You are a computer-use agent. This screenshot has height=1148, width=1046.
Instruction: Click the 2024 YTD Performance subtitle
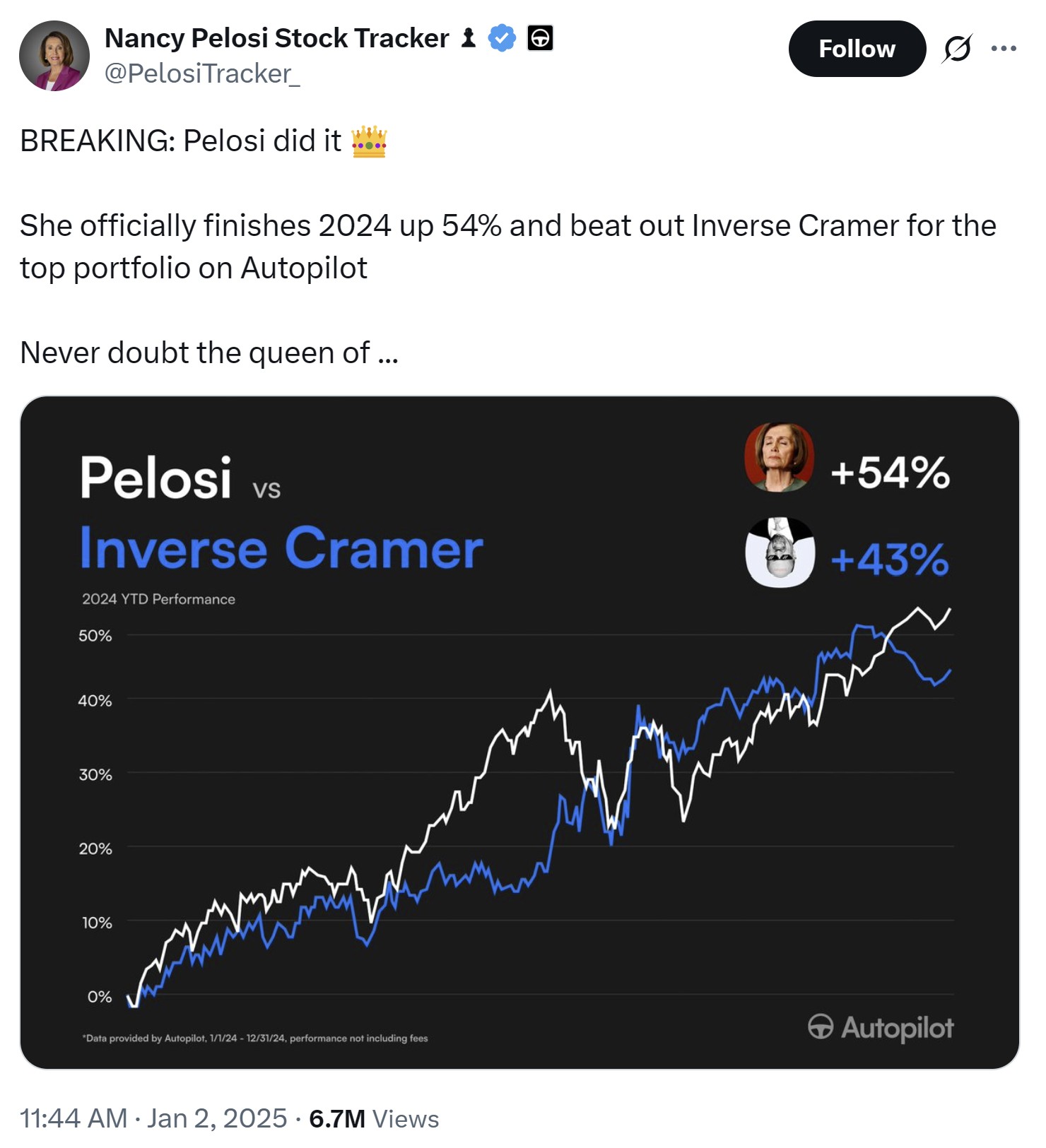point(158,599)
